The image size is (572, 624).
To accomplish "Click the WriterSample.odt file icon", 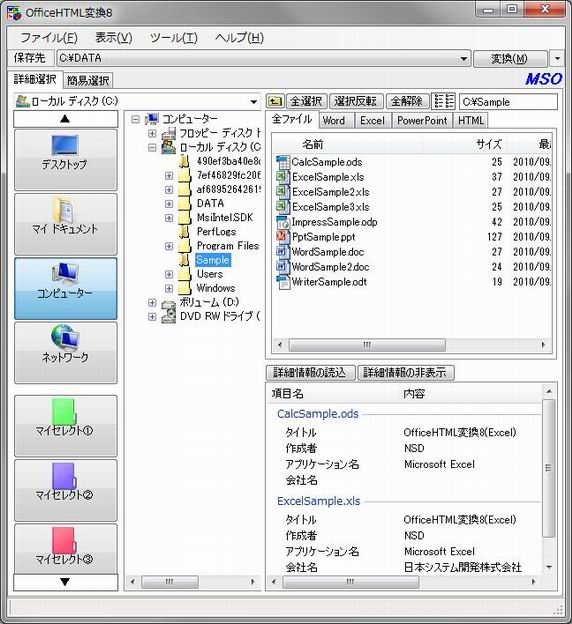I will point(283,282).
